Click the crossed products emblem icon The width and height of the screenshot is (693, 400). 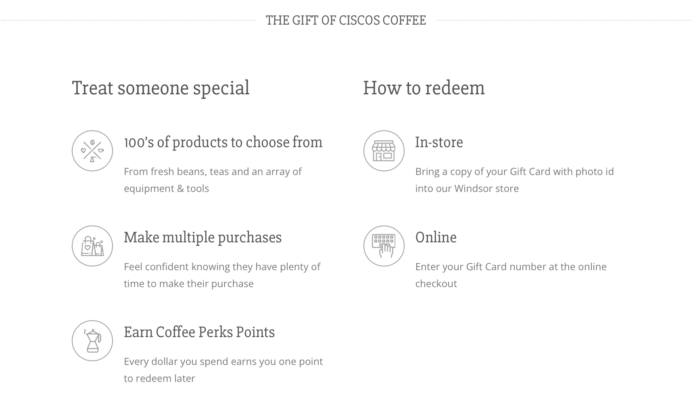pyautogui.click(x=92, y=151)
